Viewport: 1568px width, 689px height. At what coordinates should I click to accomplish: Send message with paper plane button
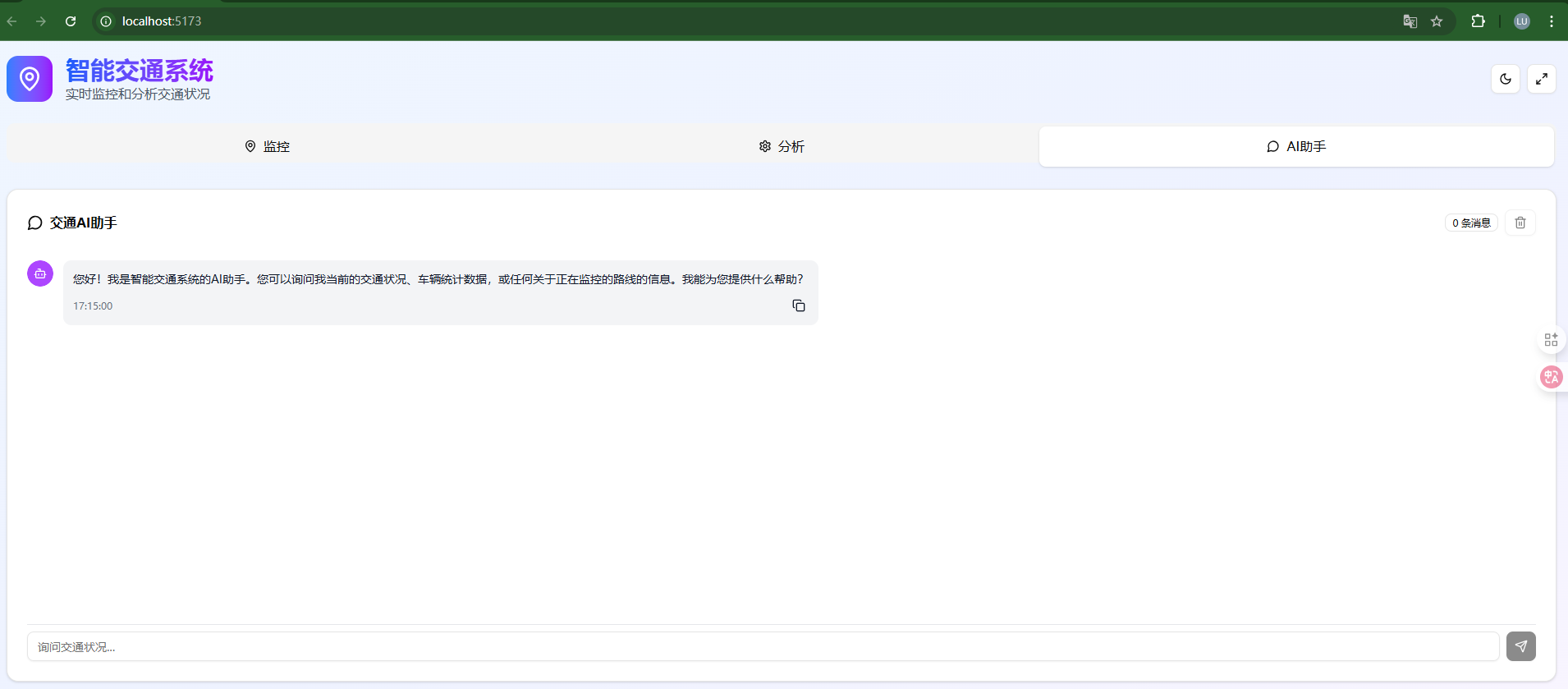[x=1521, y=646]
